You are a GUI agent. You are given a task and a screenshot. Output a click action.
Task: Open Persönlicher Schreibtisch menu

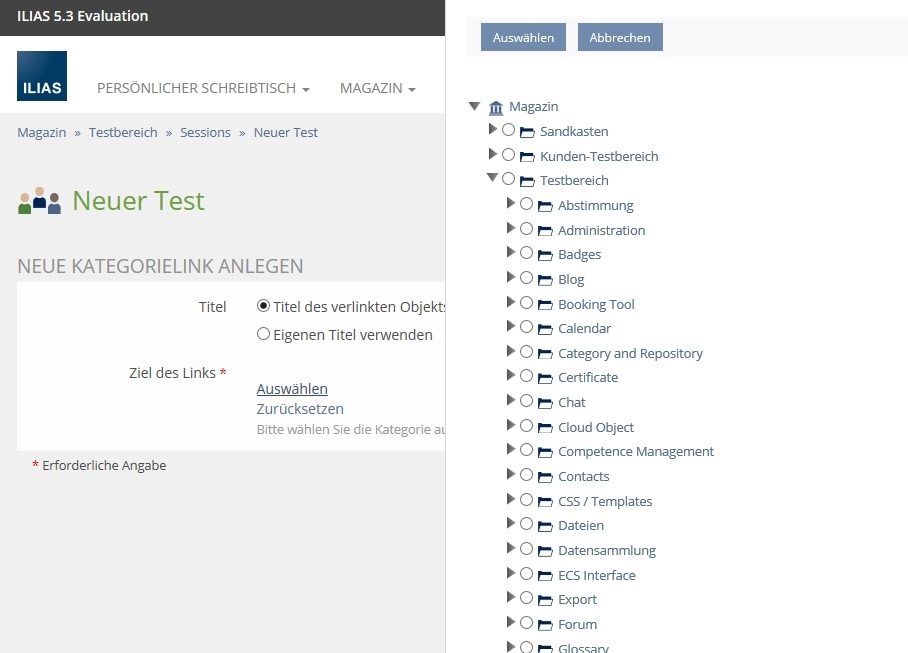click(202, 88)
